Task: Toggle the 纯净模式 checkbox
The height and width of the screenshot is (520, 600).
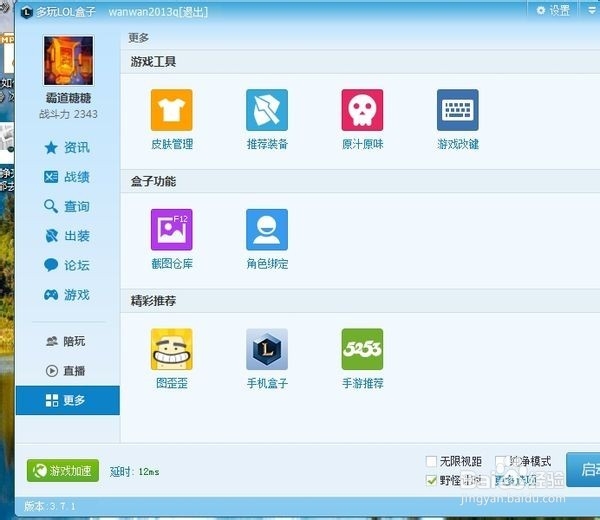Action: tap(501, 461)
